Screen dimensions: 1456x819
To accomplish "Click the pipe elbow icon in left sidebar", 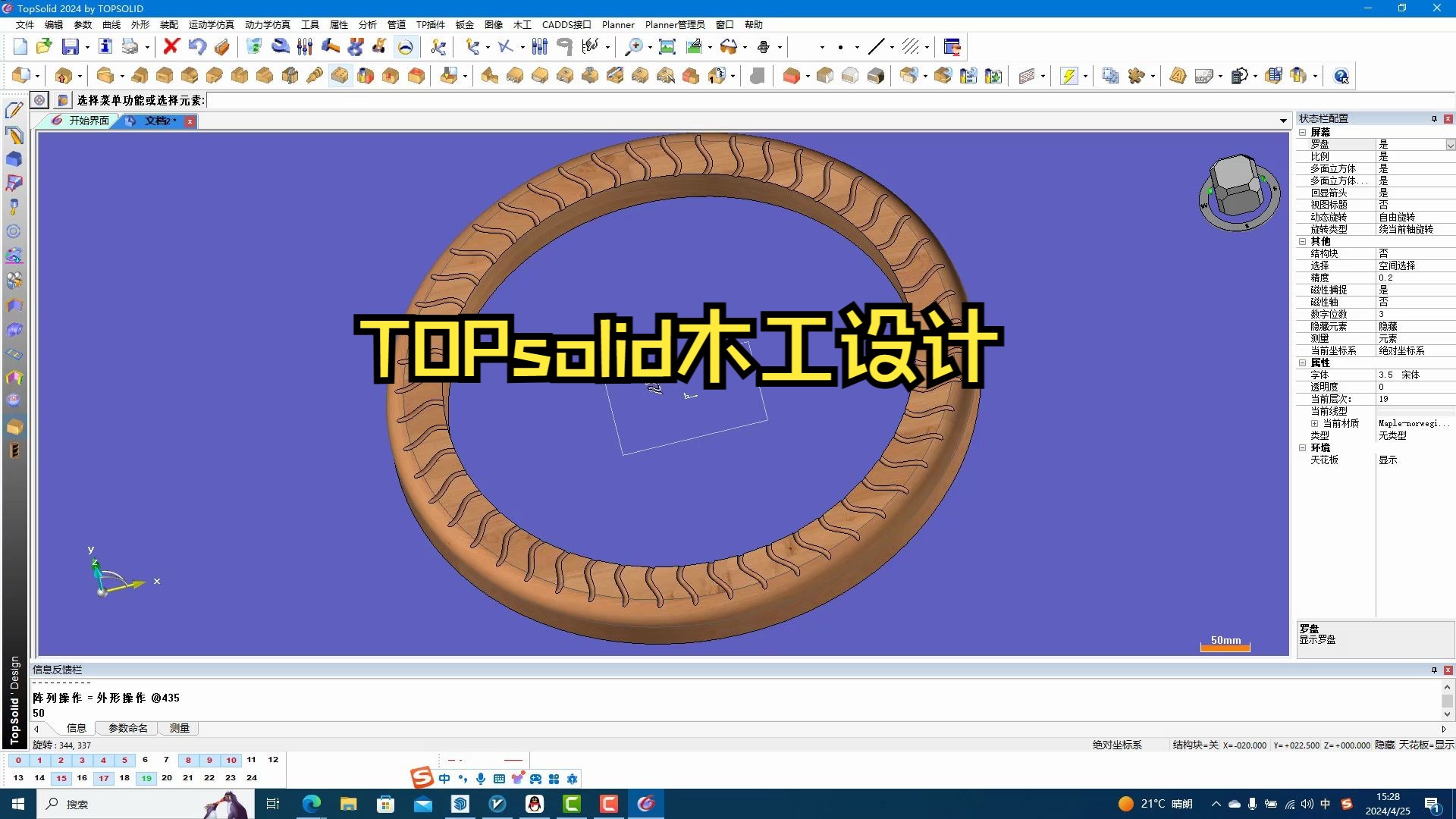I will [14, 331].
